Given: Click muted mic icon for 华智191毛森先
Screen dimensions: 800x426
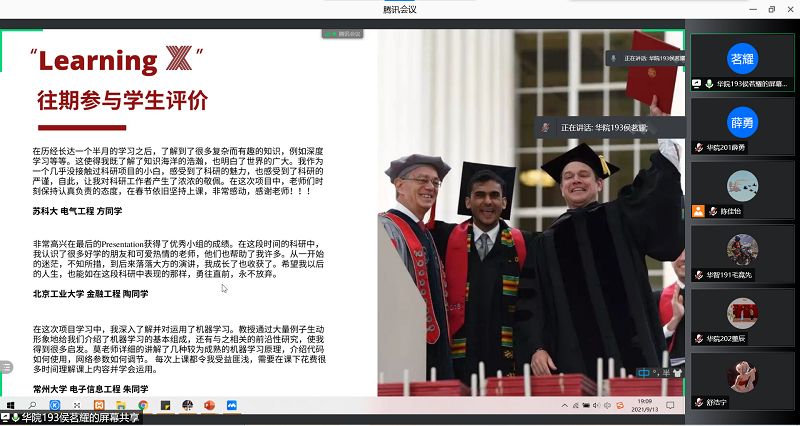Looking at the screenshot, I should (x=698, y=275).
